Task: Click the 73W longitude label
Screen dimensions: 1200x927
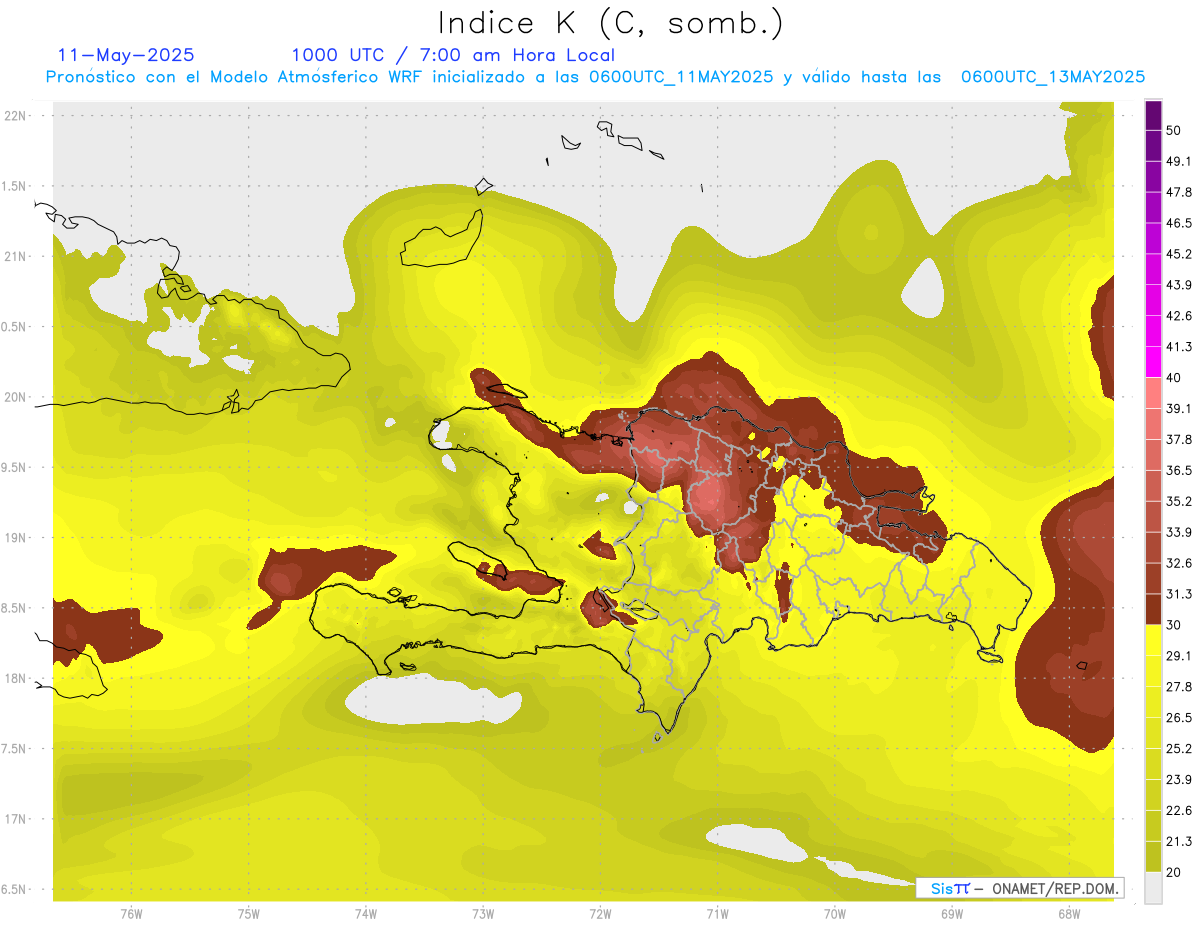Action: point(483,913)
